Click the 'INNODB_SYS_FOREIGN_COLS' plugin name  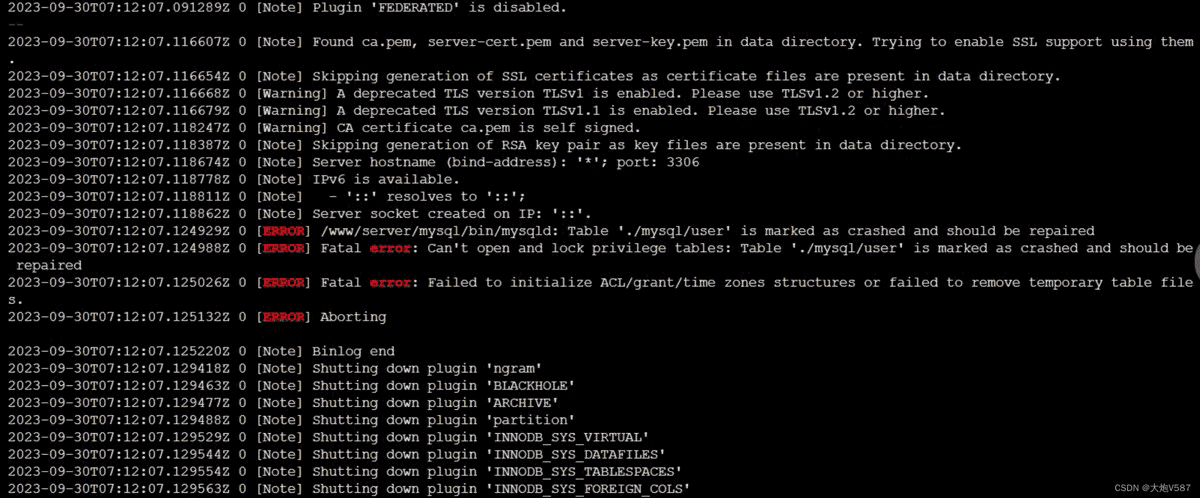(x=588, y=489)
